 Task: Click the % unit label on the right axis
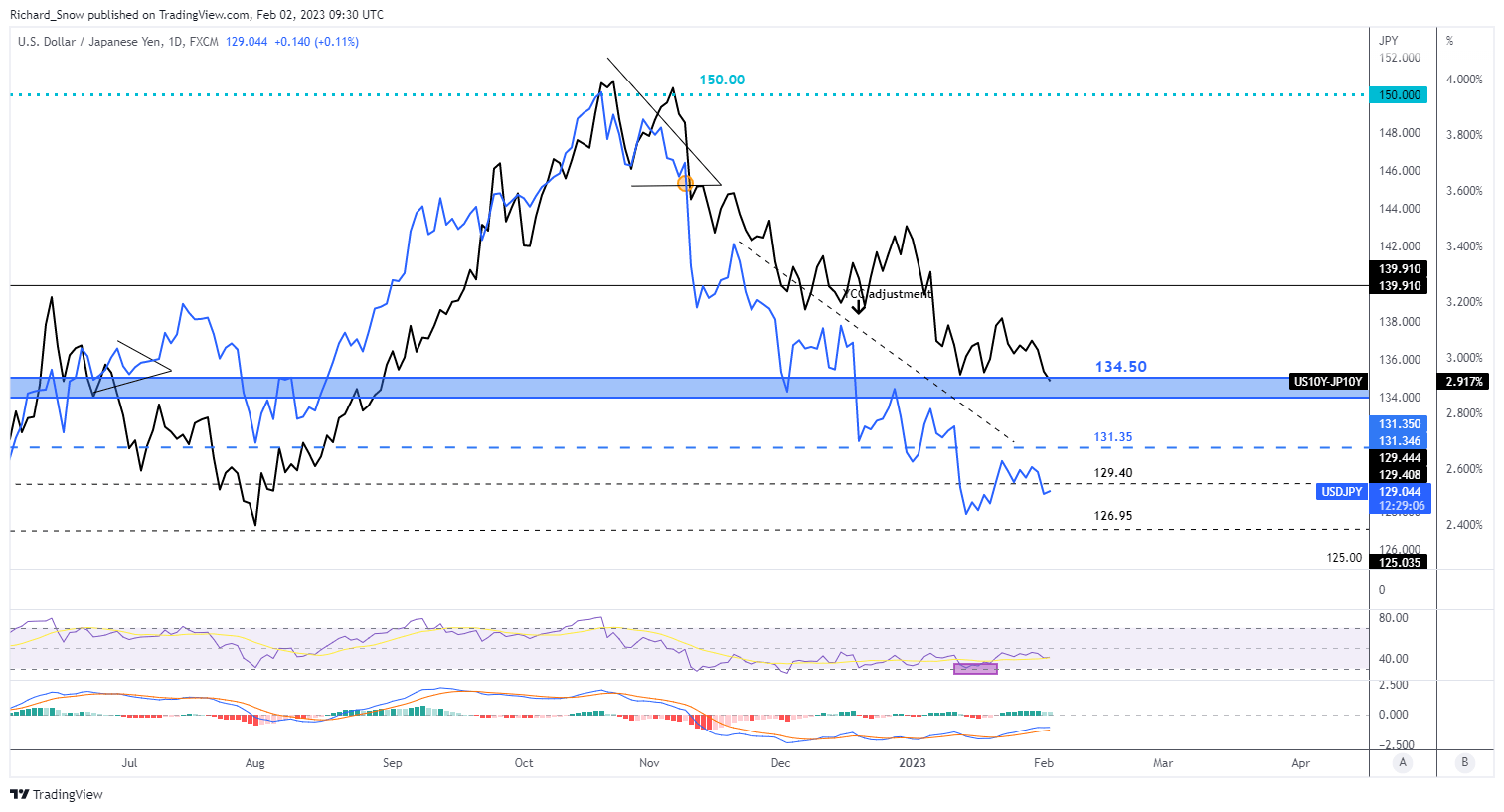coord(1450,41)
